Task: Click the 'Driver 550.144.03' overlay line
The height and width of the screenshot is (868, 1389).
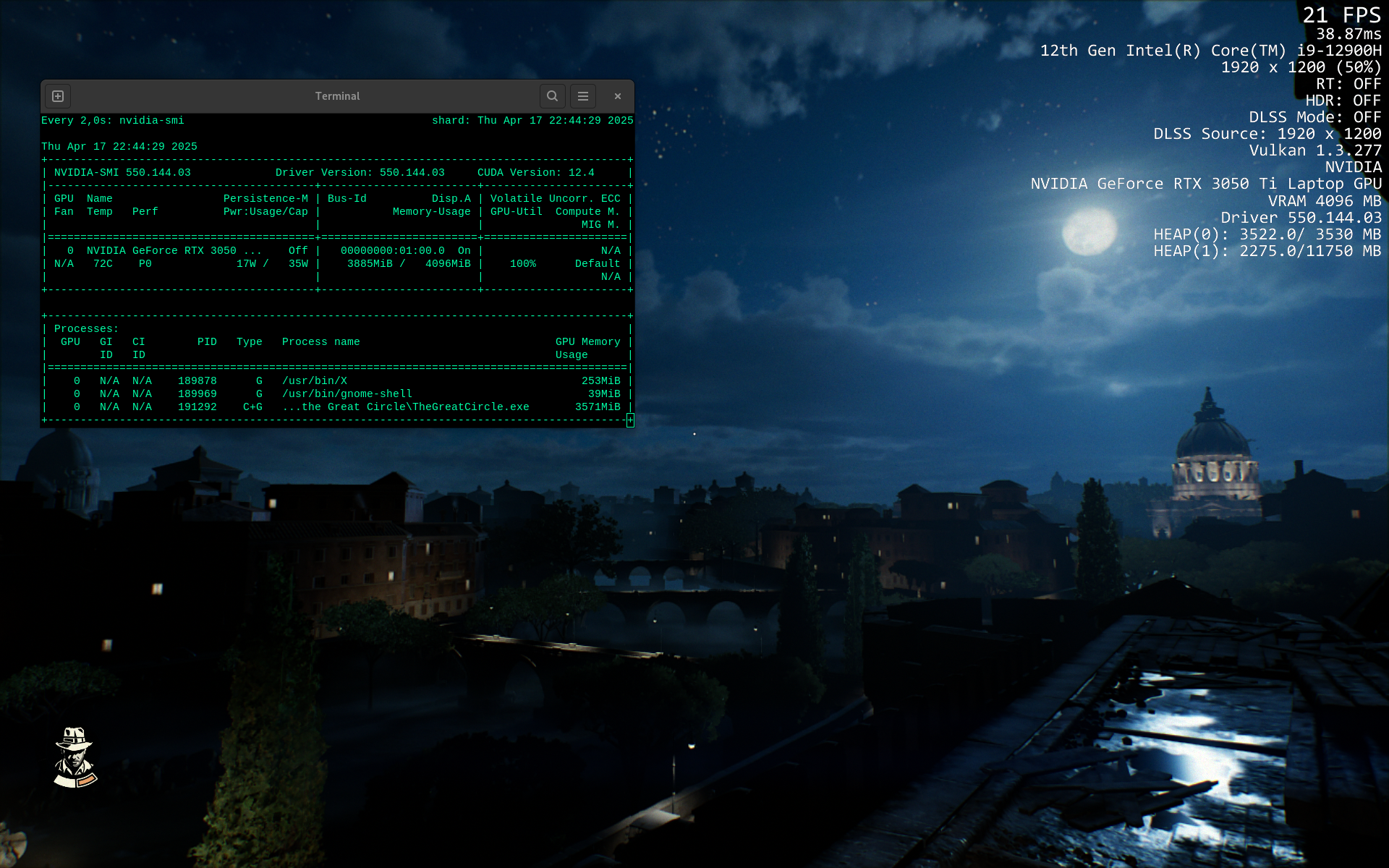Action: 1301,218
